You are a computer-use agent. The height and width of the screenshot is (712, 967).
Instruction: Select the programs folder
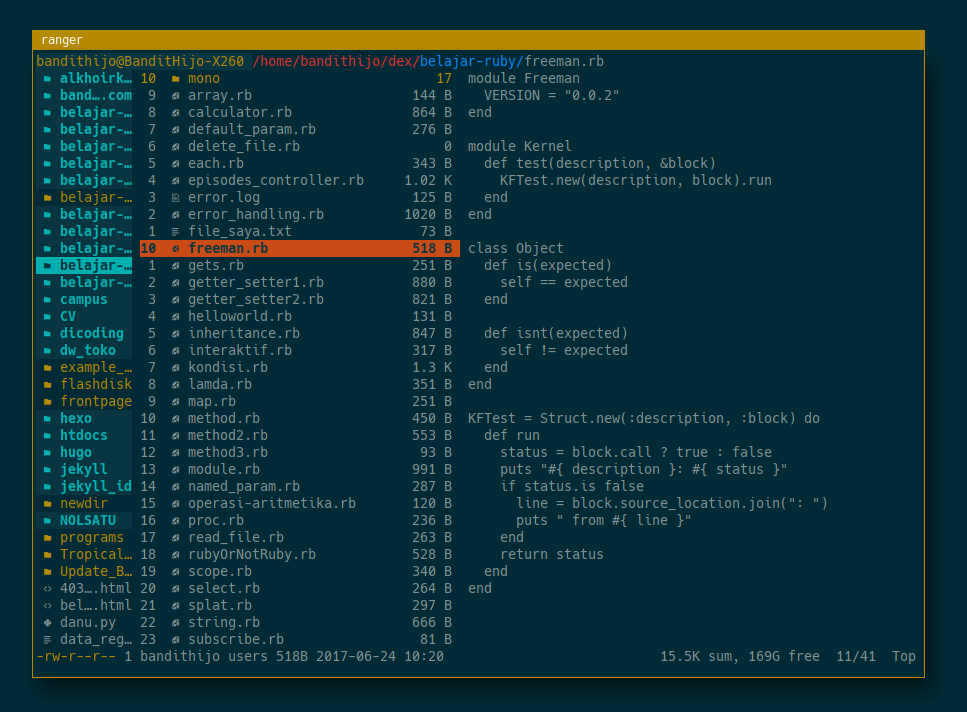point(92,537)
